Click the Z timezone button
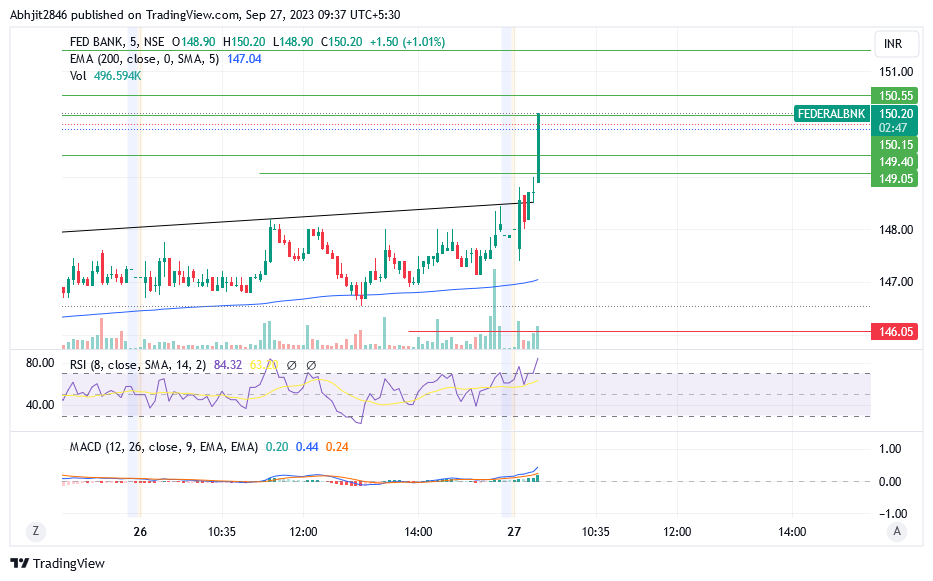The height and width of the screenshot is (581, 933). 36,531
